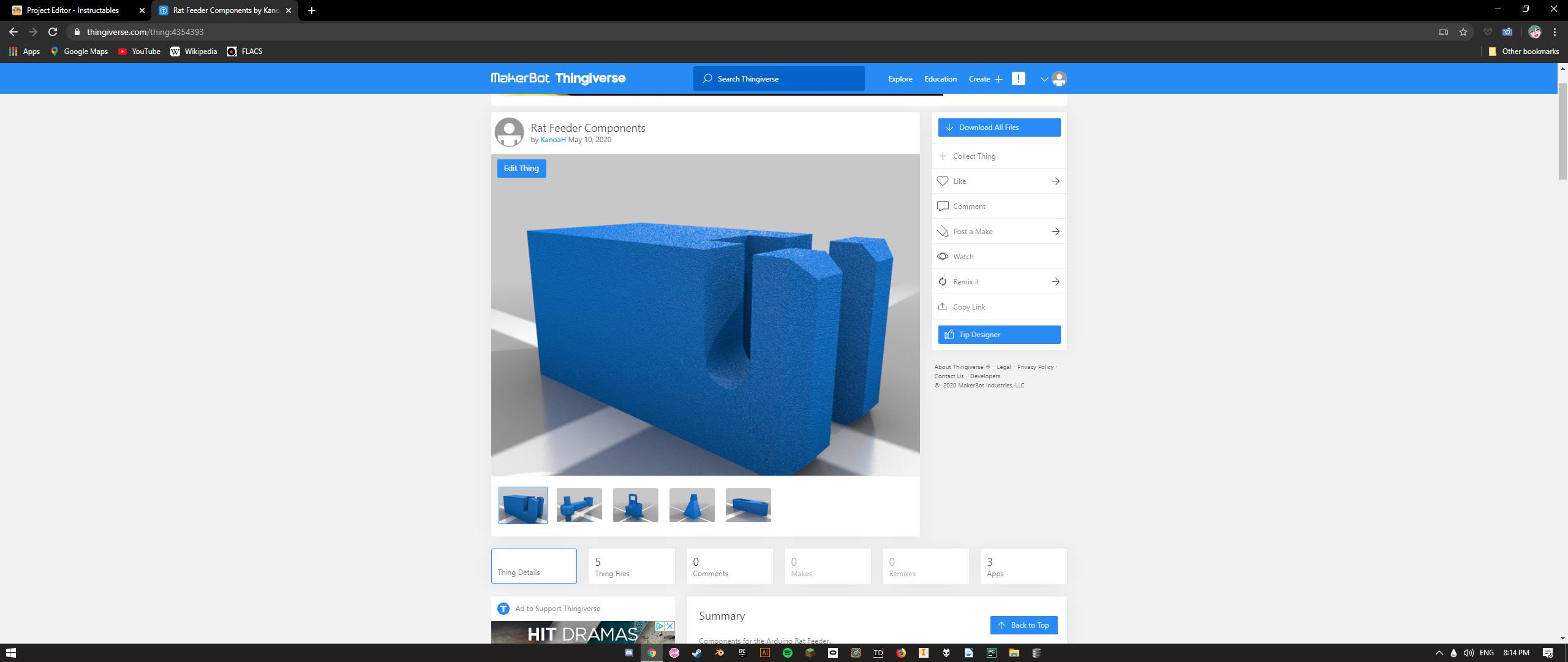
Task: Reload the page with refresh icon
Action: coord(53,32)
